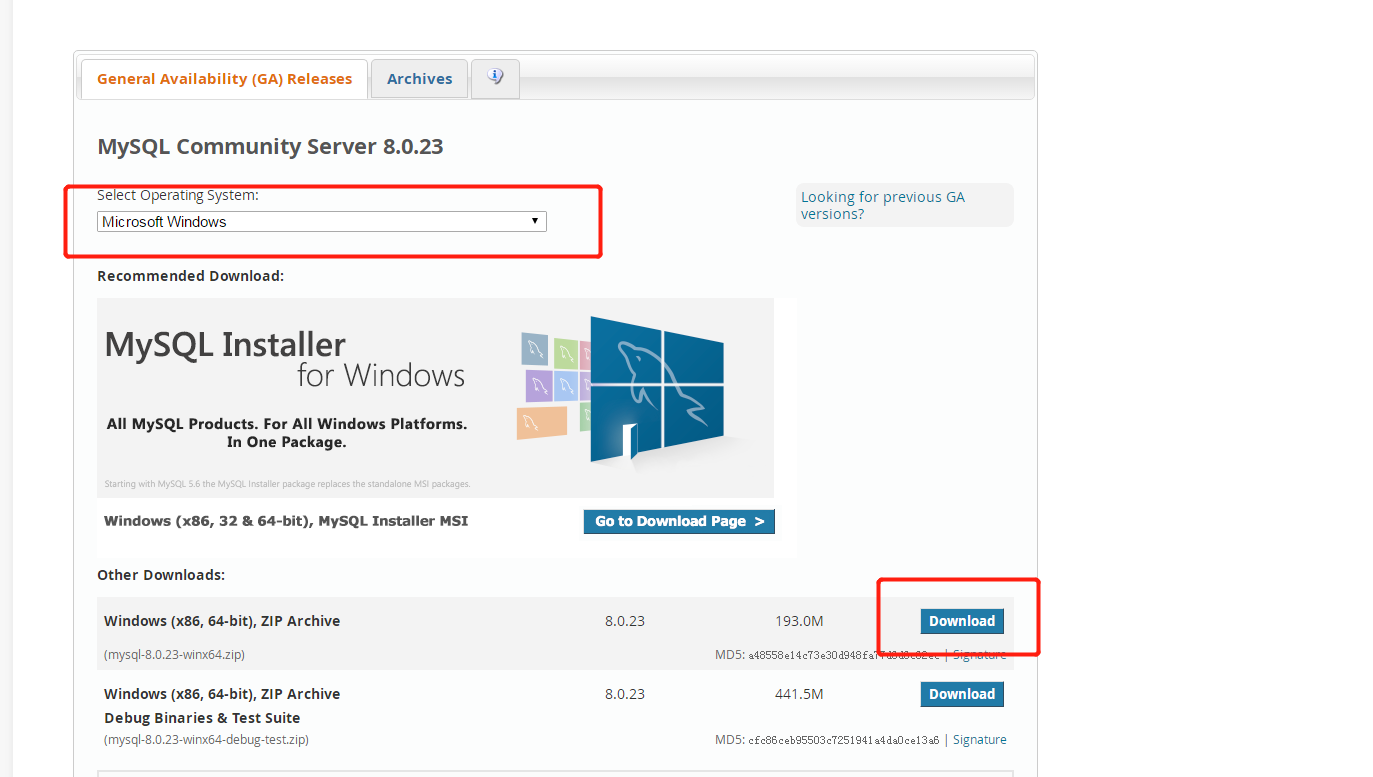Viewport: 1373px width, 777px height.
Task: Select the 'MySQL Community Server 8.0.23' heading
Action: click(x=270, y=147)
